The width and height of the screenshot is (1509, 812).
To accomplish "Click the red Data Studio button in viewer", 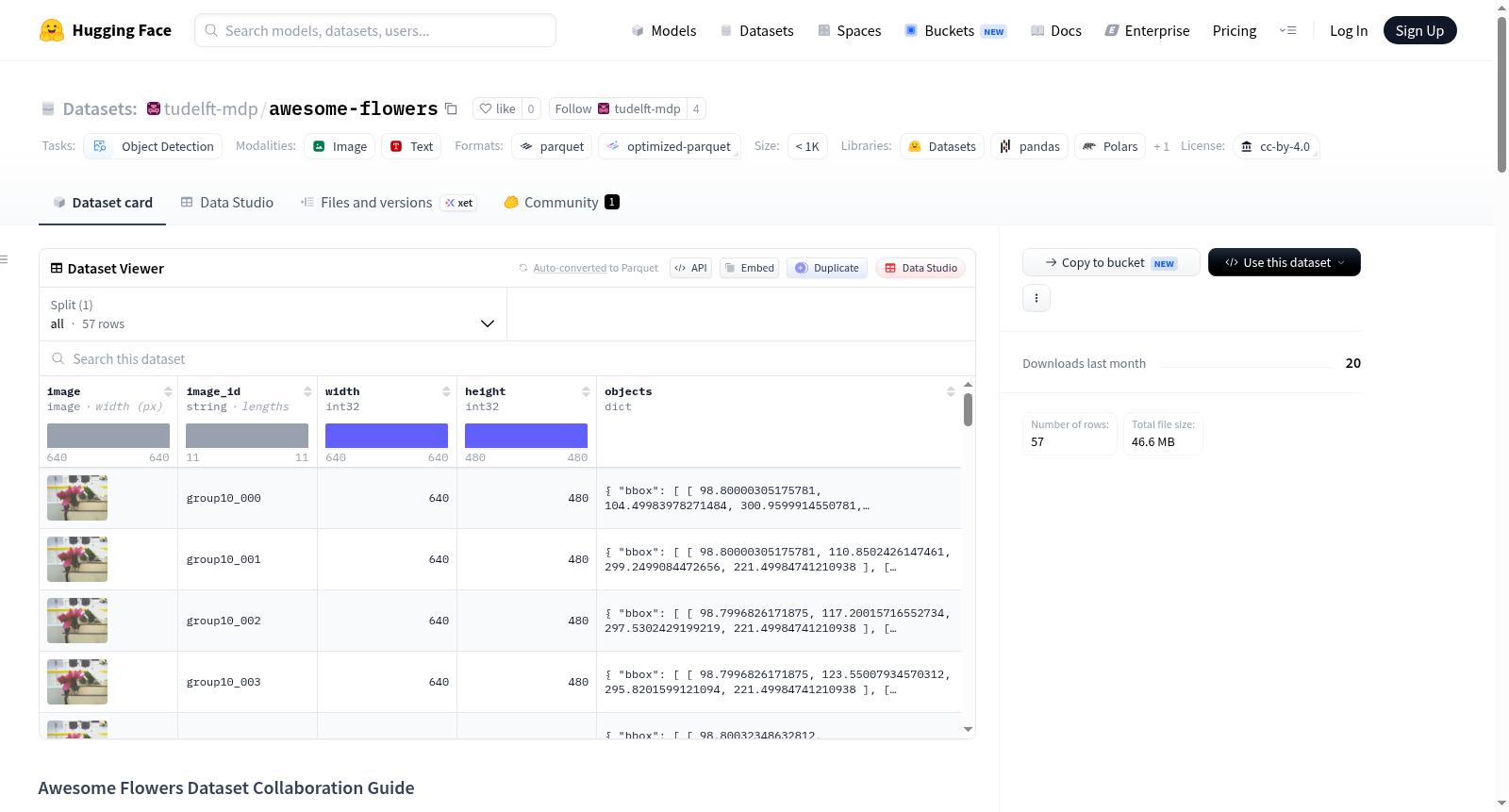I will pos(920,268).
